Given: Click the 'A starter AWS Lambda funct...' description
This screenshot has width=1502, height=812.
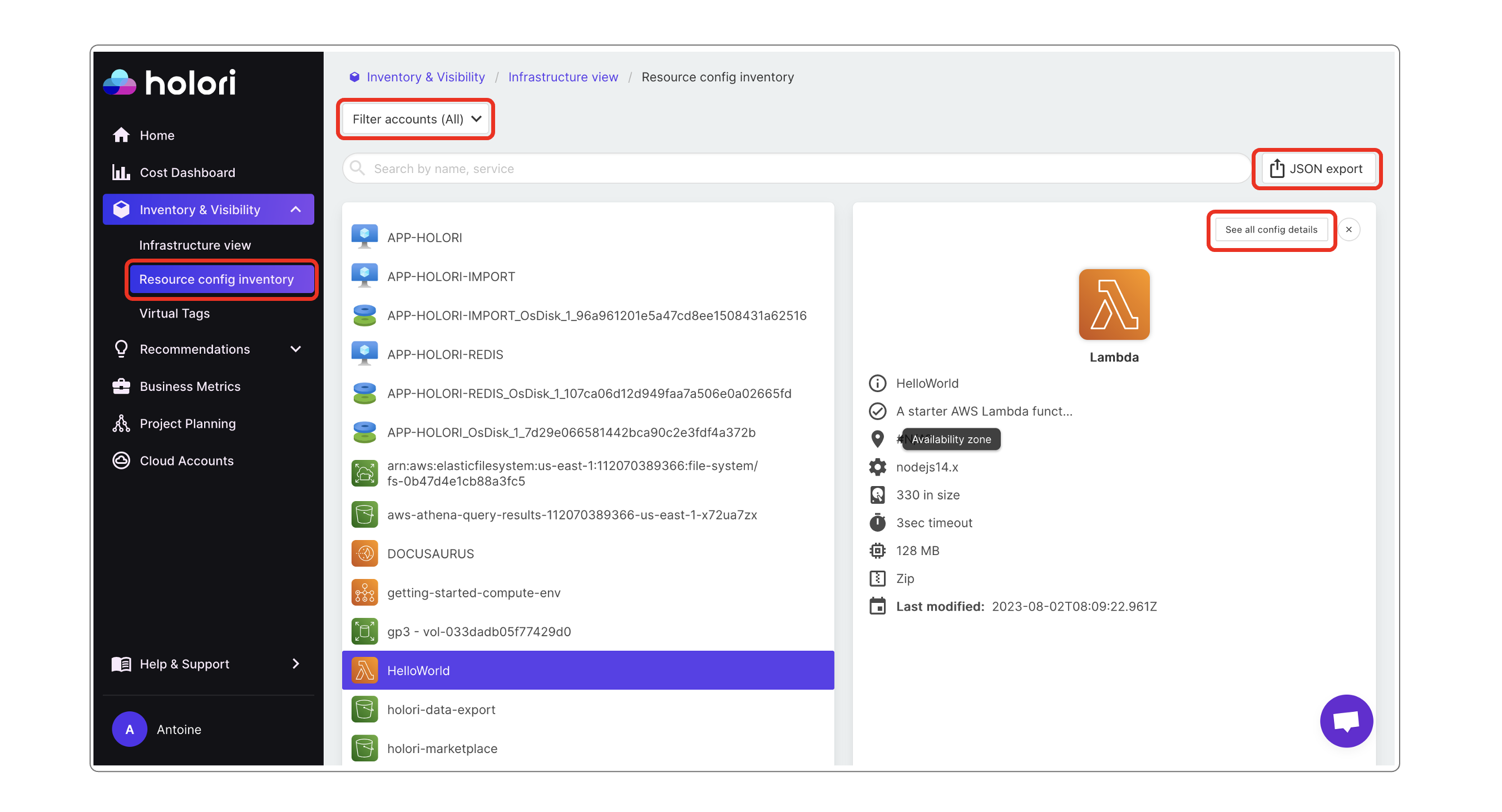Looking at the screenshot, I should pos(984,411).
